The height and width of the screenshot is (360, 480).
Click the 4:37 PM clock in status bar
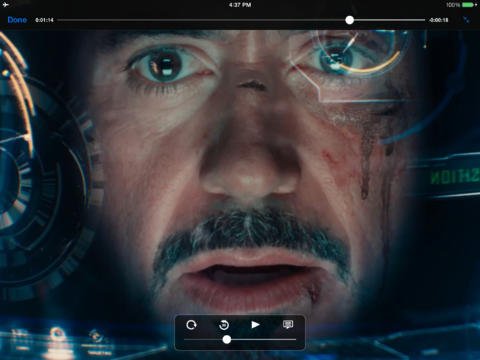[x=240, y=5]
